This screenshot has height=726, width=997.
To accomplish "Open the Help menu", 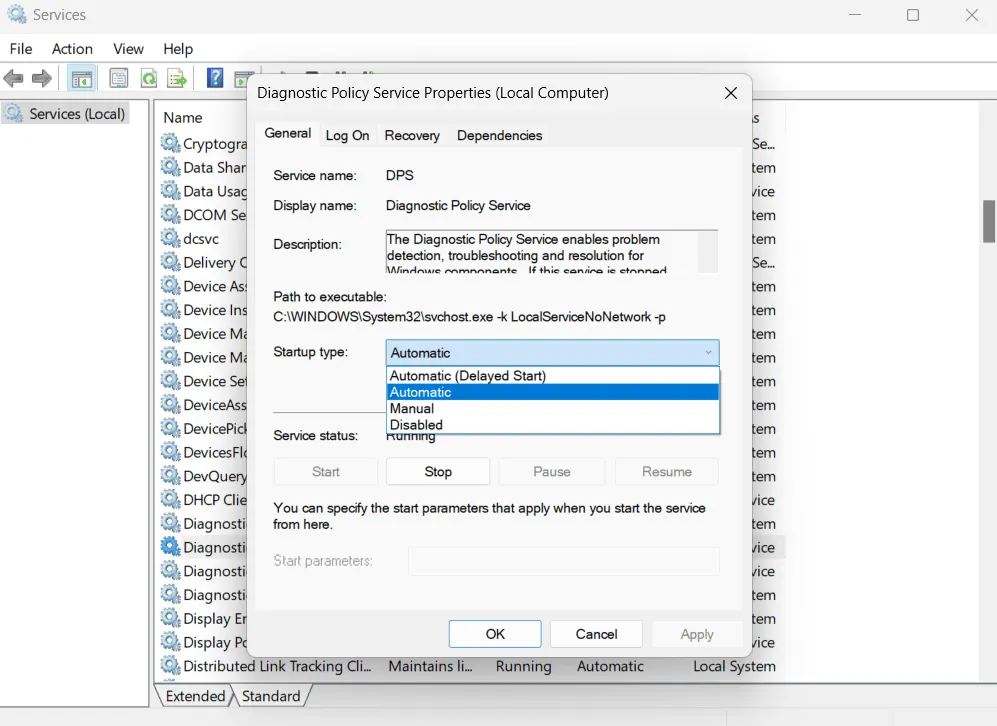I will pos(178,49).
